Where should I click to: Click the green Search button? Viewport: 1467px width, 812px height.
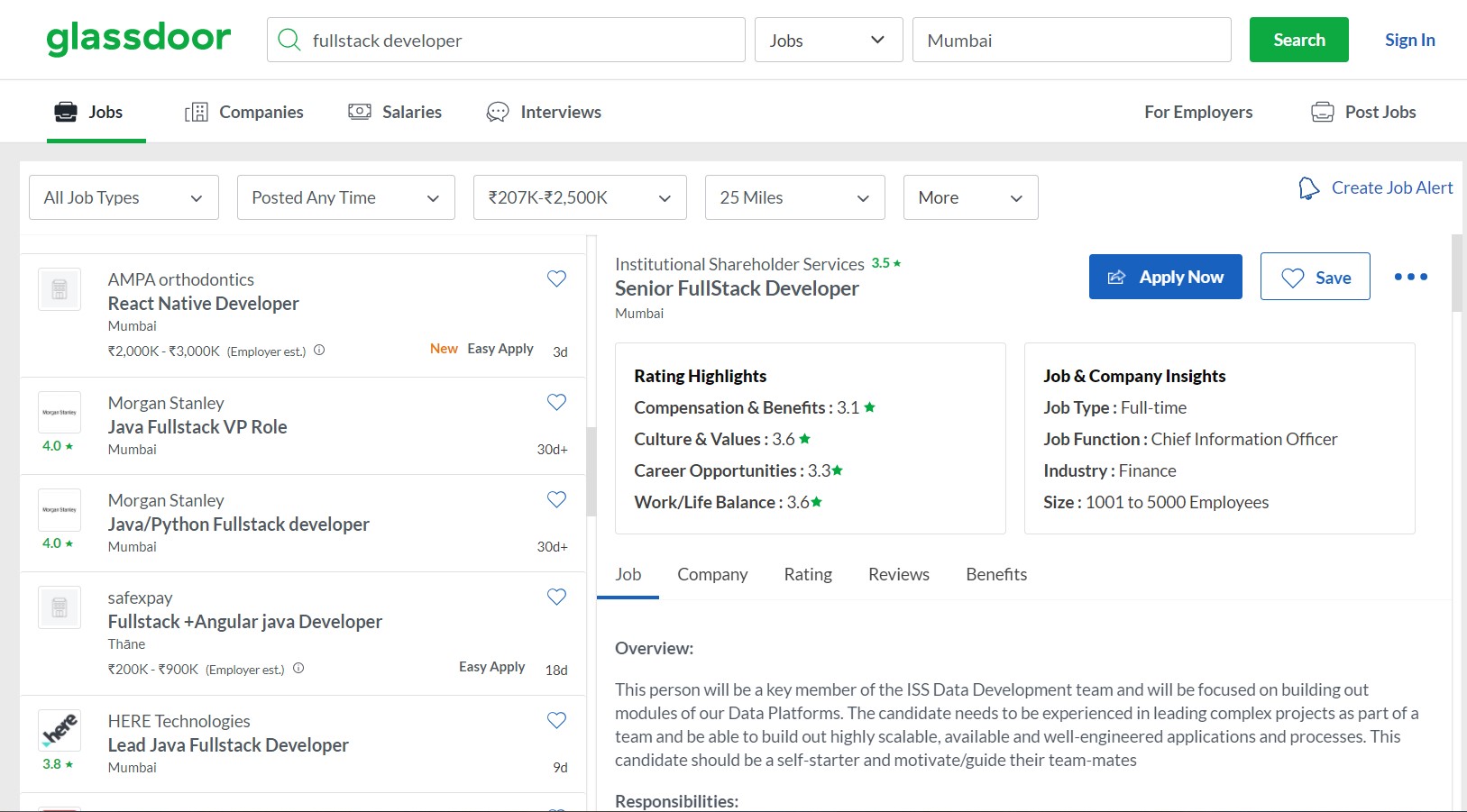(x=1299, y=40)
